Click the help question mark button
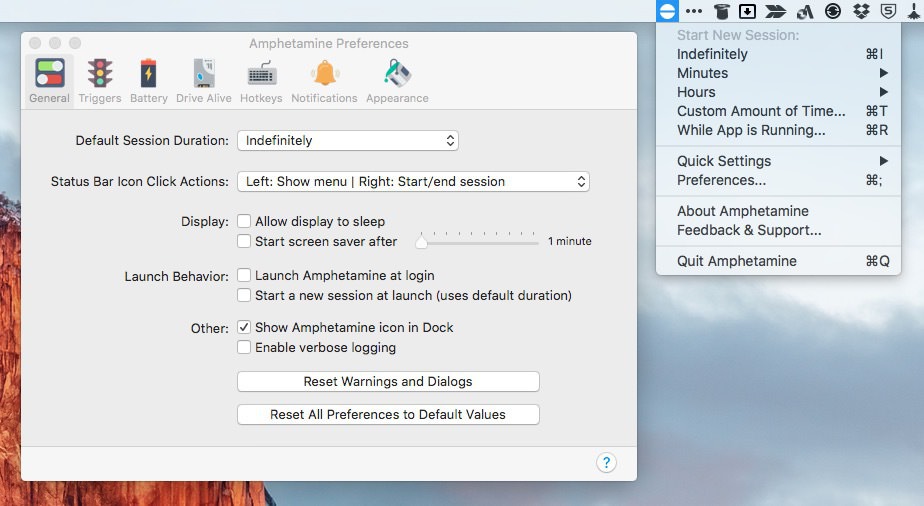 (606, 462)
